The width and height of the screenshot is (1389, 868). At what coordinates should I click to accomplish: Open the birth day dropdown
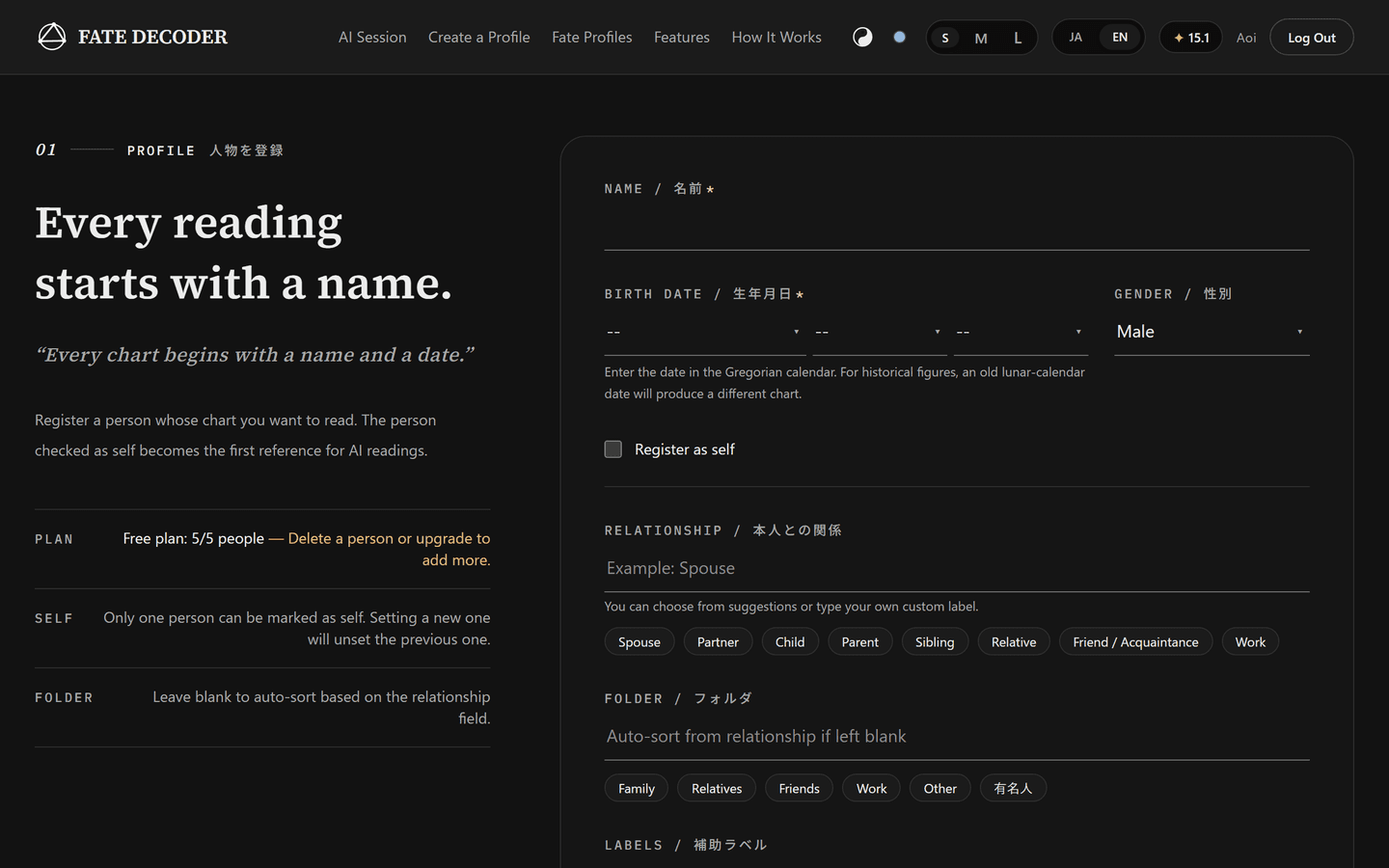tap(1021, 332)
